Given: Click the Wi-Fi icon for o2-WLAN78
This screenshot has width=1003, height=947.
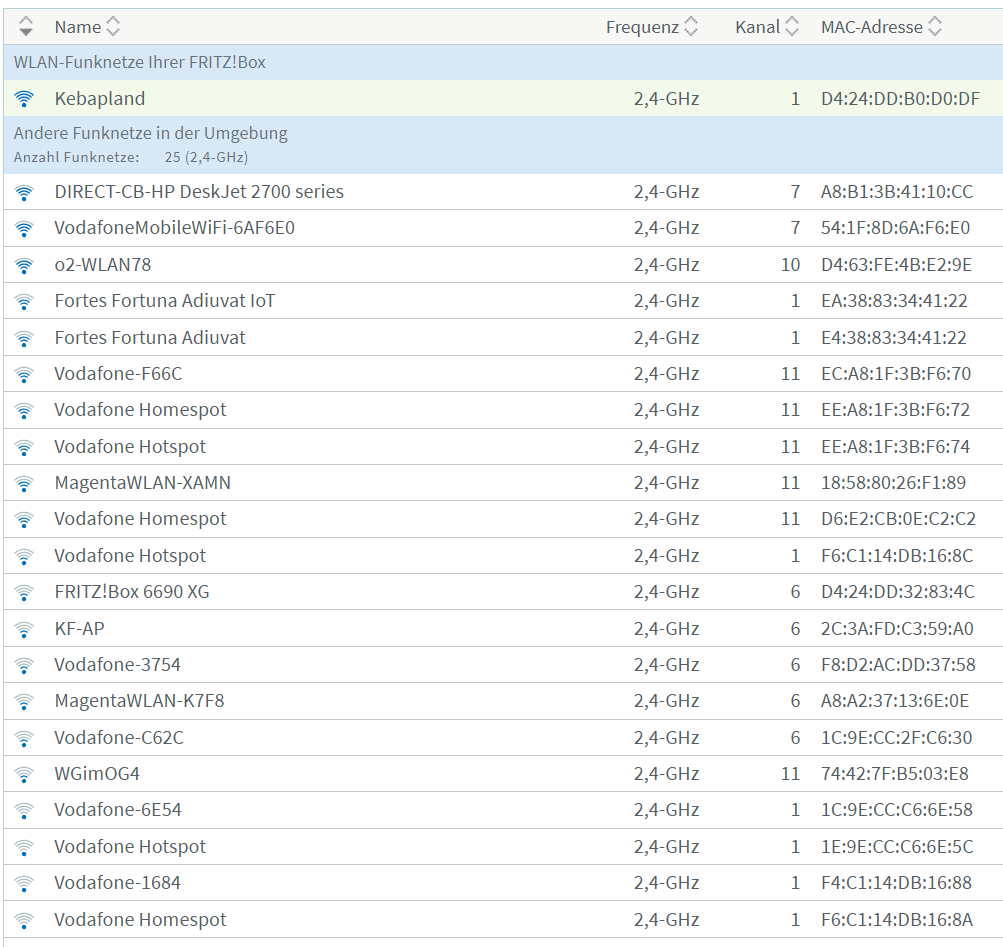Looking at the screenshot, I should pyautogui.click(x=24, y=265).
